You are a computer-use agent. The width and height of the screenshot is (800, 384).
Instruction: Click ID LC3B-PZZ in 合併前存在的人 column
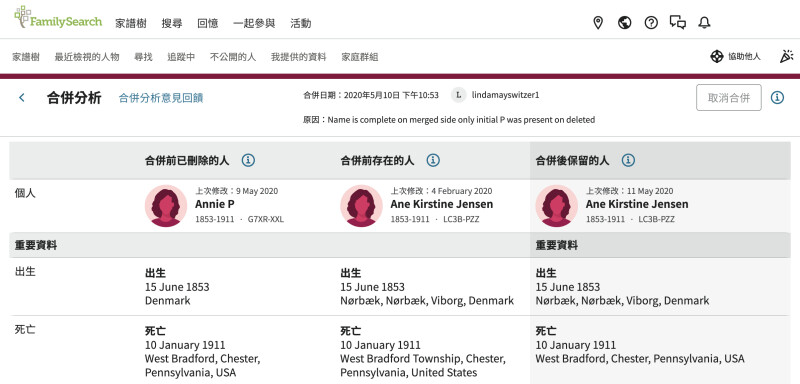click(461, 219)
